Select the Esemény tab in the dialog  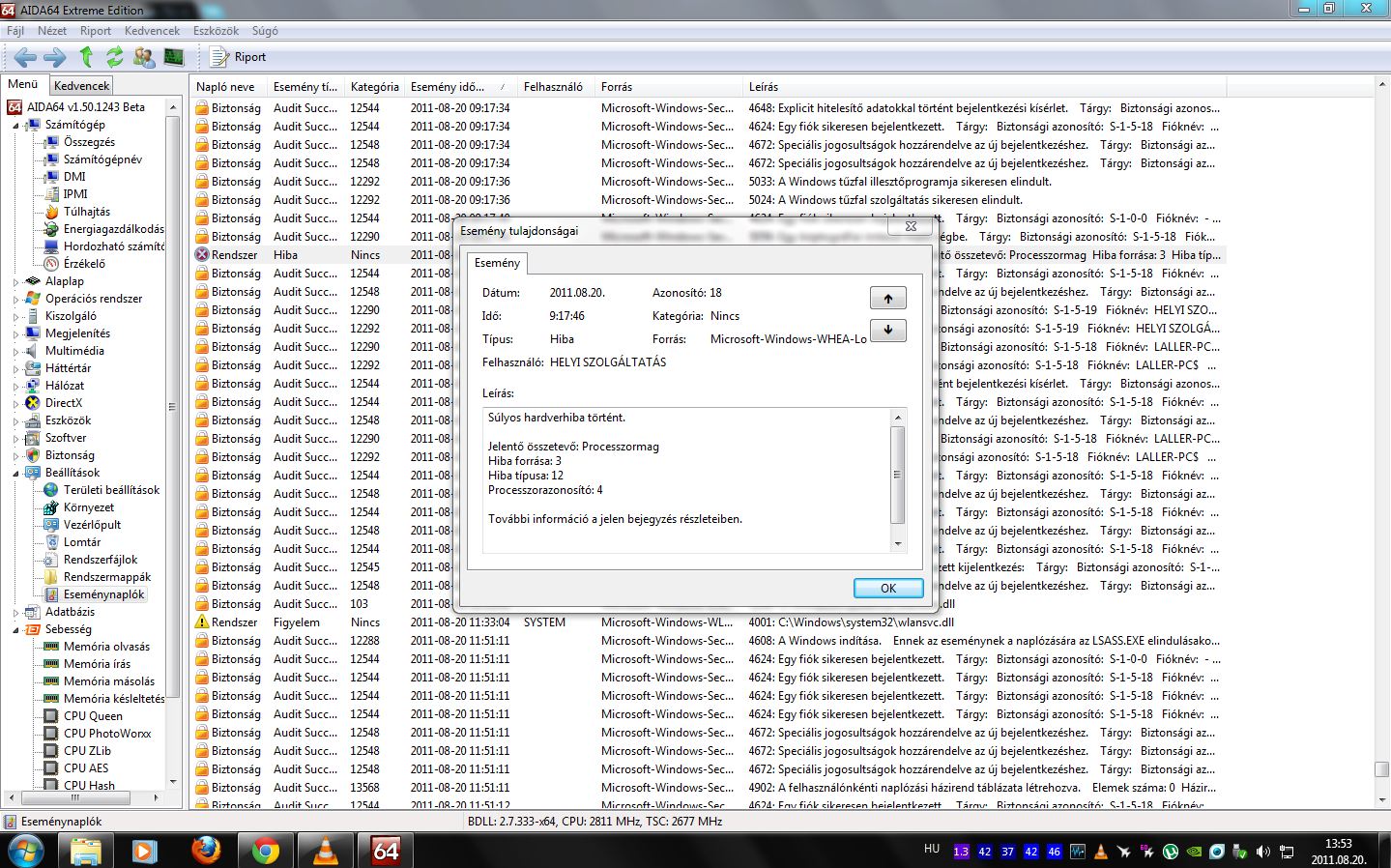[x=497, y=263]
